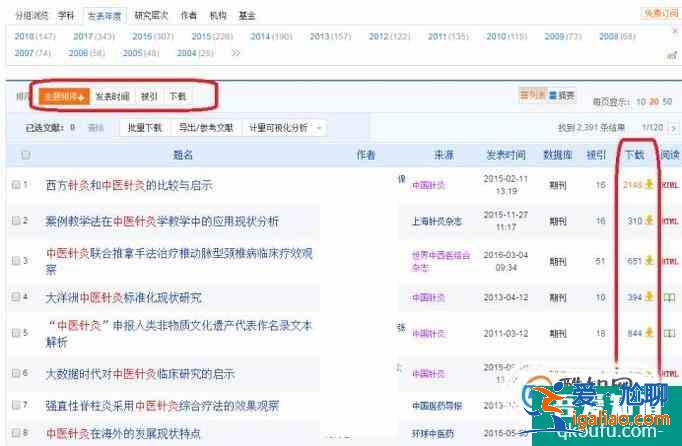Screen dimensions: 682x446
Task: Download the article '西方针灸和中医针灸的比较与启示'
Action: click(649, 184)
